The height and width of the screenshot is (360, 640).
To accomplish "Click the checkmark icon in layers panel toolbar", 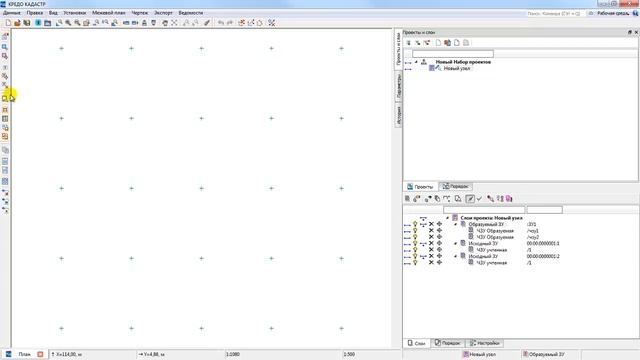I will click(x=479, y=199).
